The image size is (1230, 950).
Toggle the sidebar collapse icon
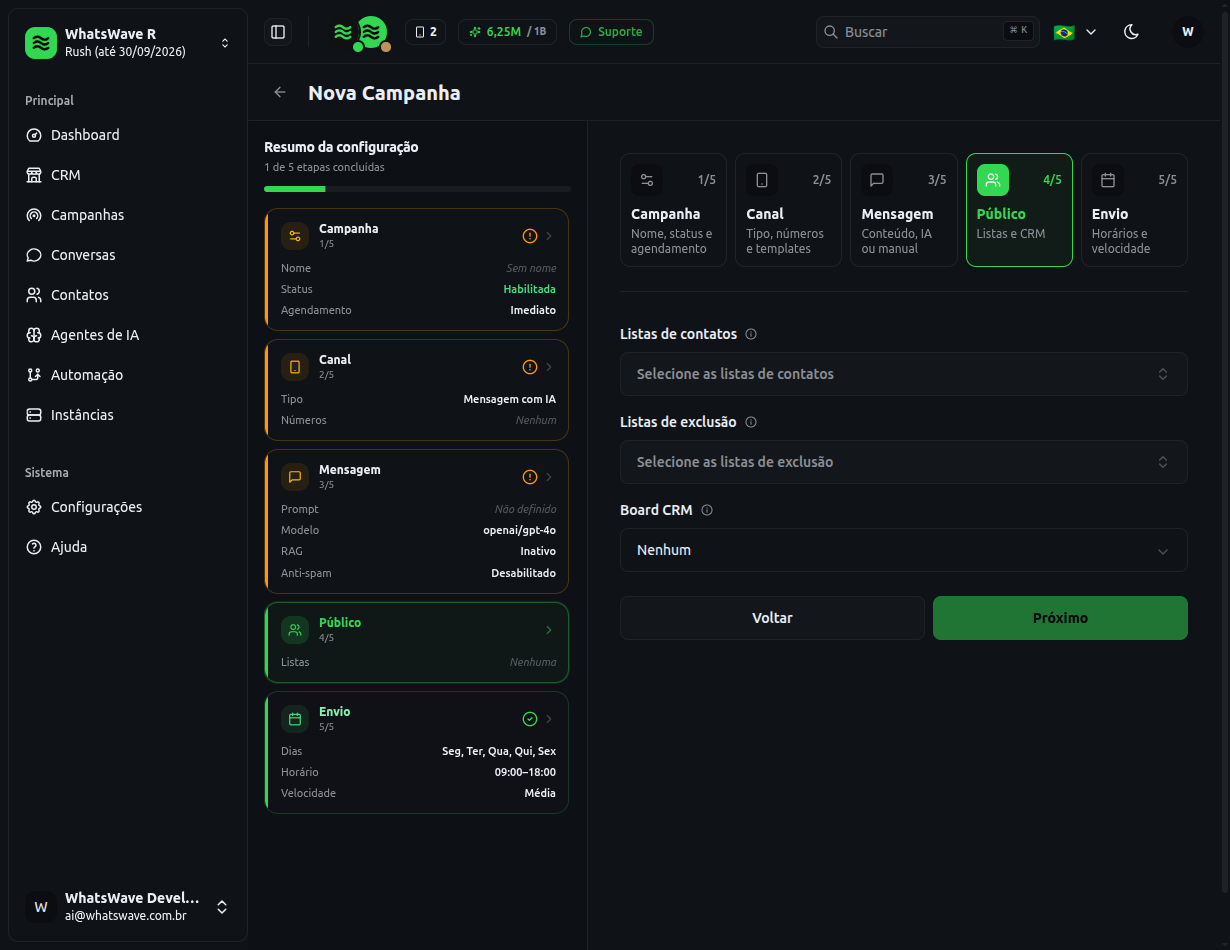click(278, 32)
